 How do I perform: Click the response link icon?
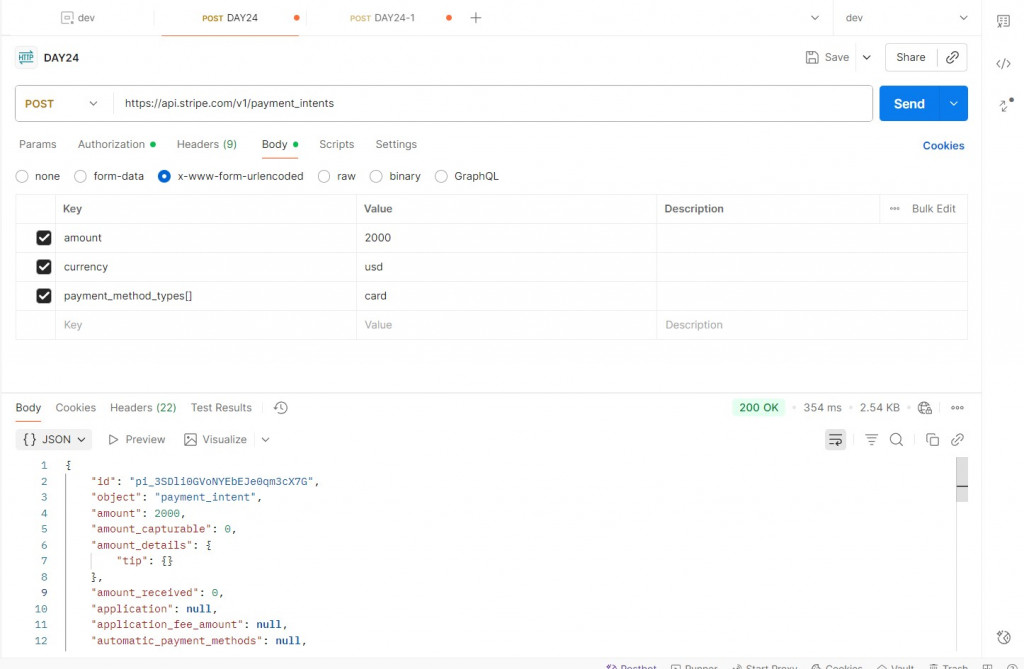(x=957, y=440)
